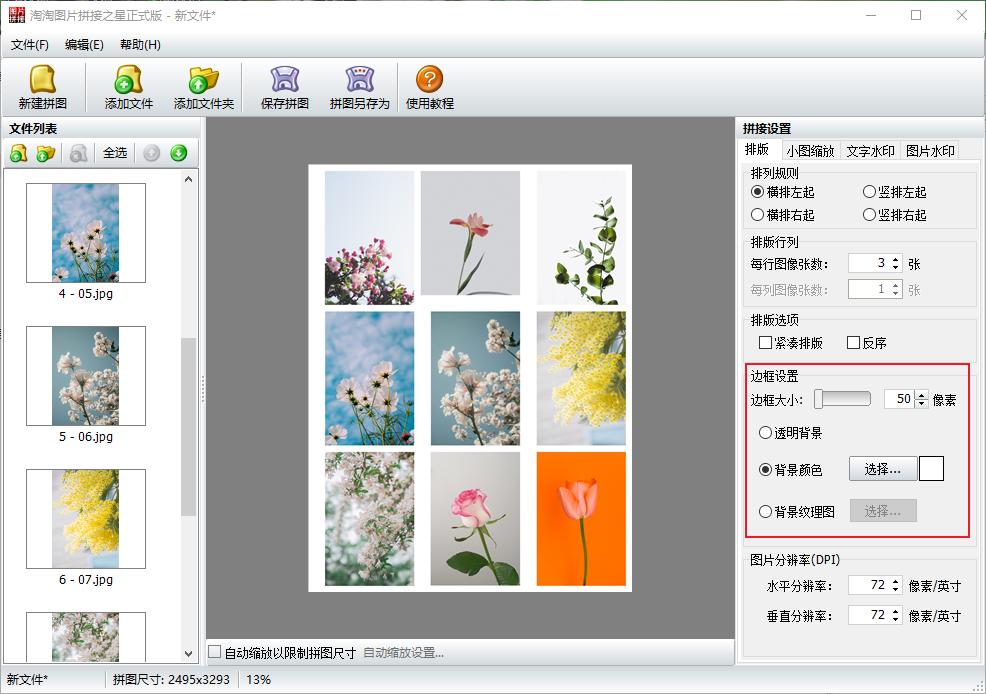Select thumbnail 6 - 07.jpg

[x=84, y=517]
